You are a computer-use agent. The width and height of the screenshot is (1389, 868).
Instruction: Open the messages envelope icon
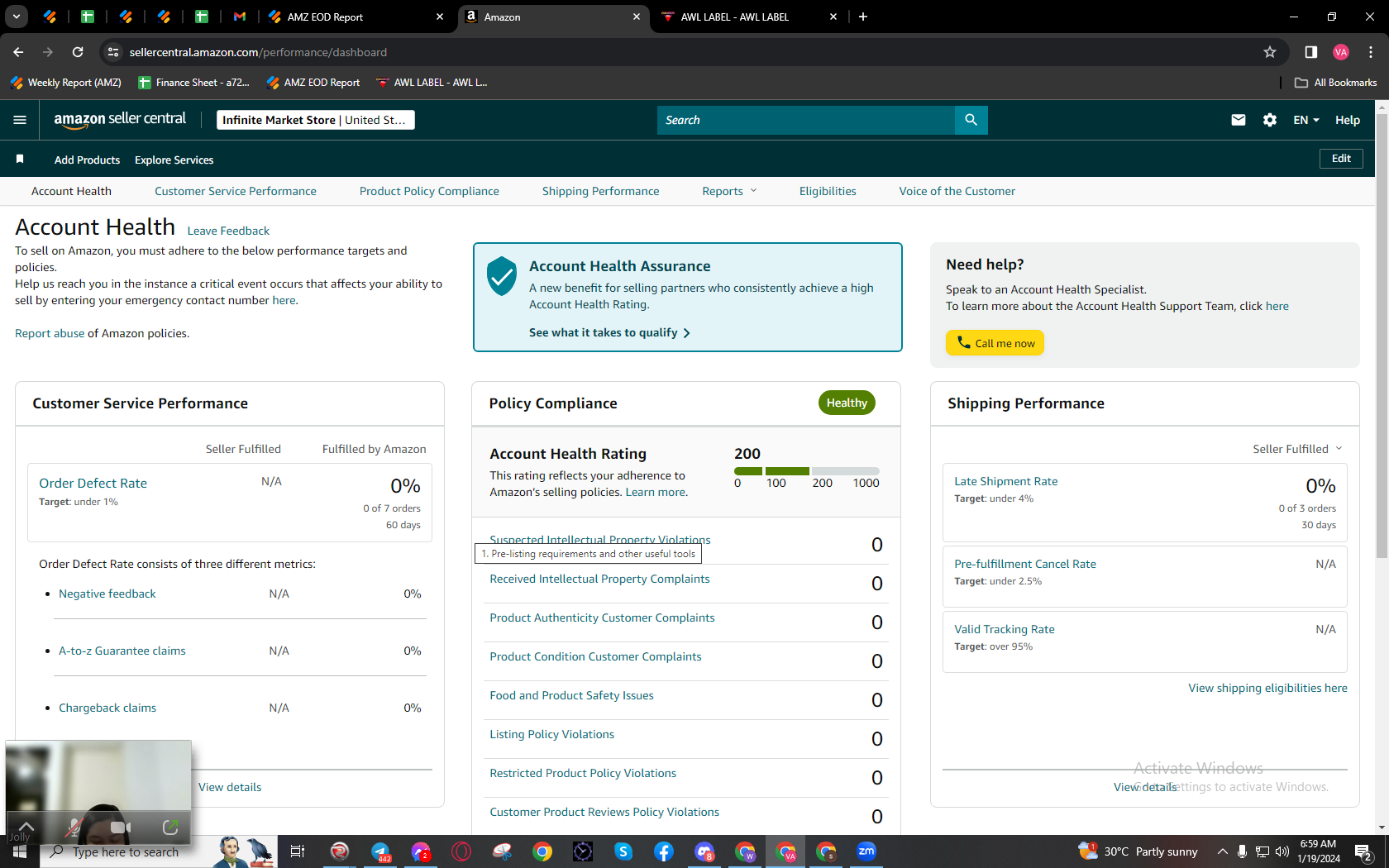point(1238,120)
